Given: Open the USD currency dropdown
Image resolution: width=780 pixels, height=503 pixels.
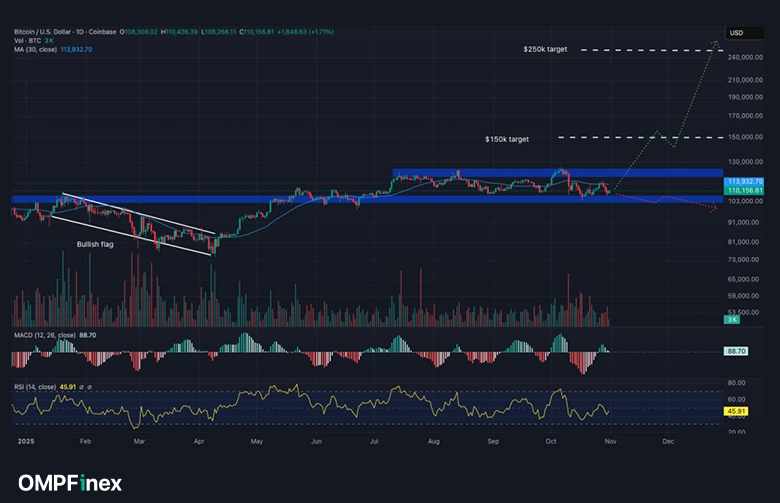Looking at the screenshot, I should pos(736,33).
